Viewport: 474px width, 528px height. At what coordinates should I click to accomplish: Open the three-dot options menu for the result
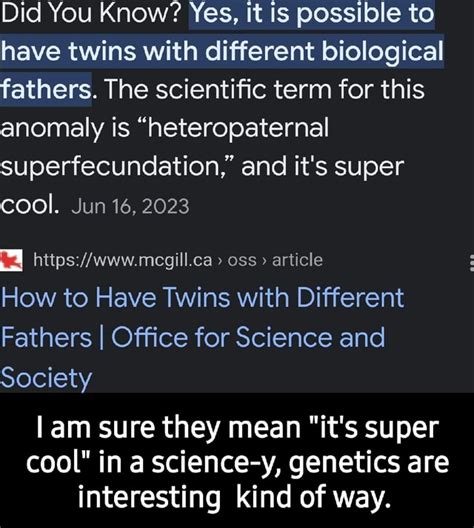pyautogui.click(x=472, y=263)
